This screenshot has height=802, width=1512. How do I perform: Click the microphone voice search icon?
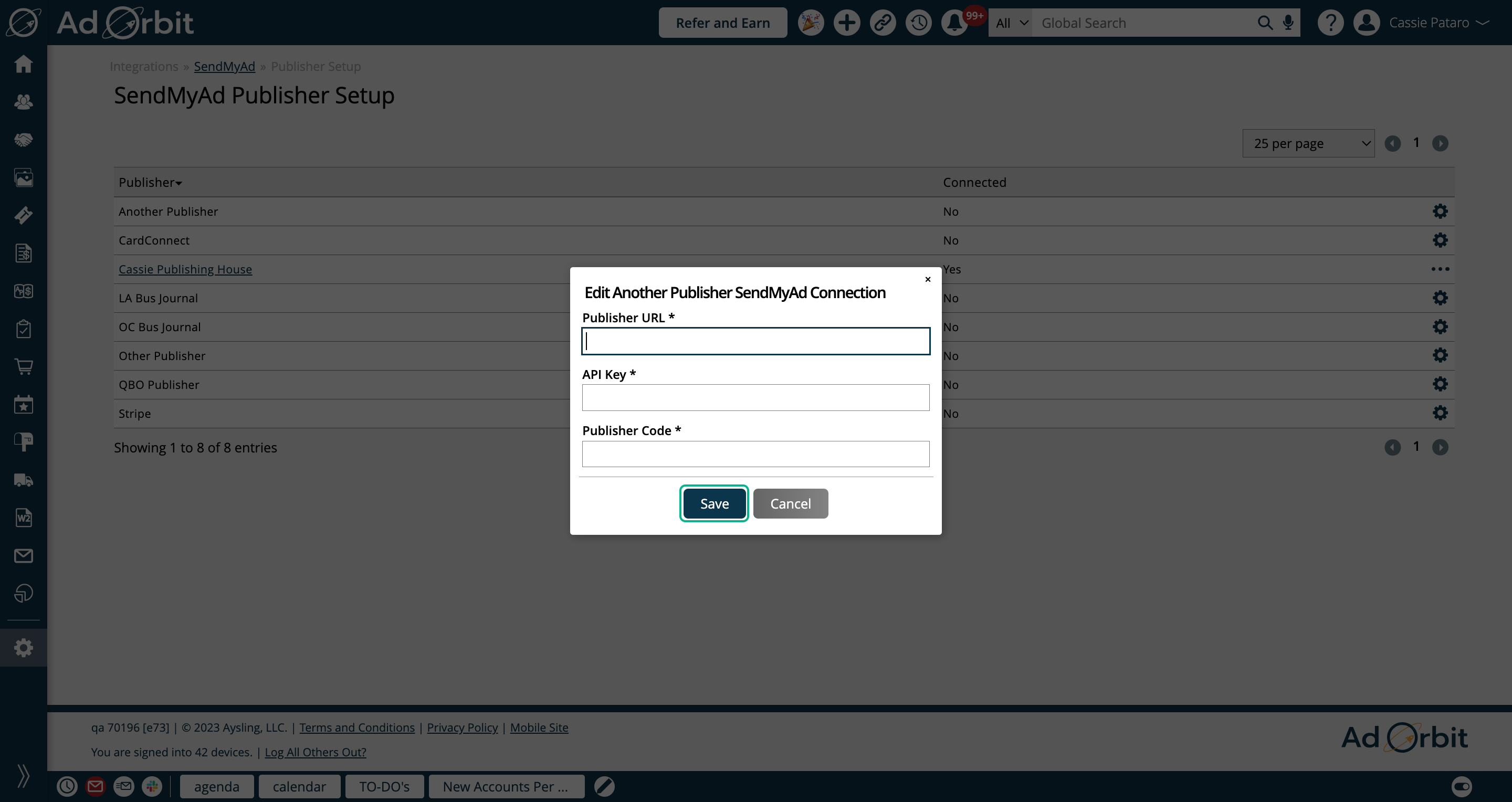1288,23
